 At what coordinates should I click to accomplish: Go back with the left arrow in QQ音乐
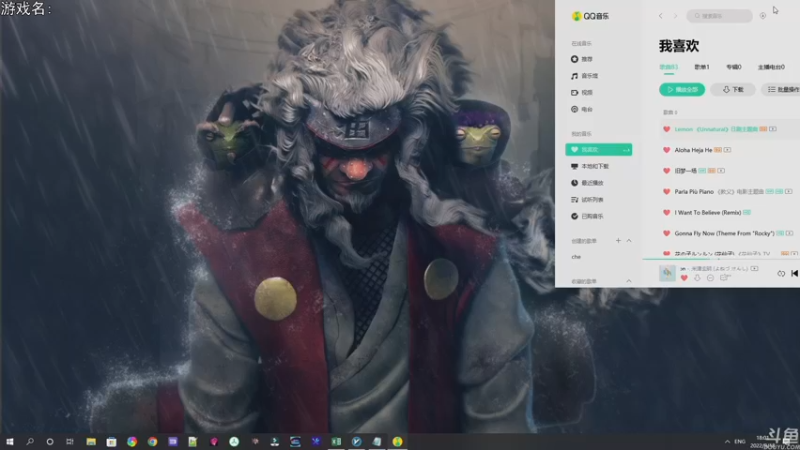[x=660, y=16]
